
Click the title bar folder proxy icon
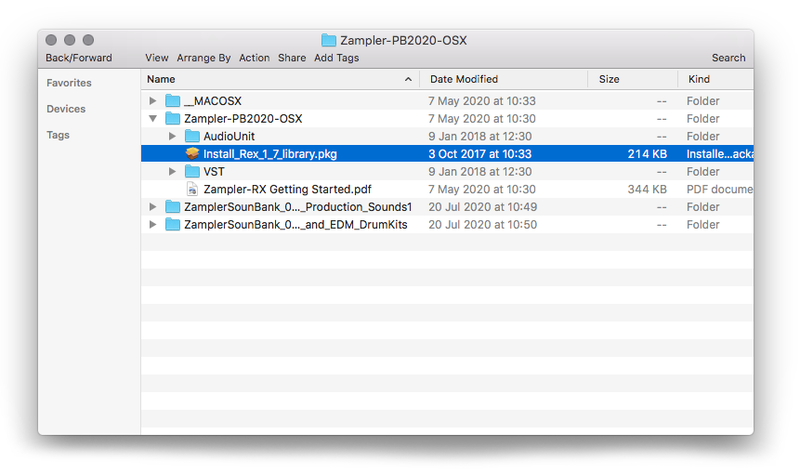[x=329, y=40]
